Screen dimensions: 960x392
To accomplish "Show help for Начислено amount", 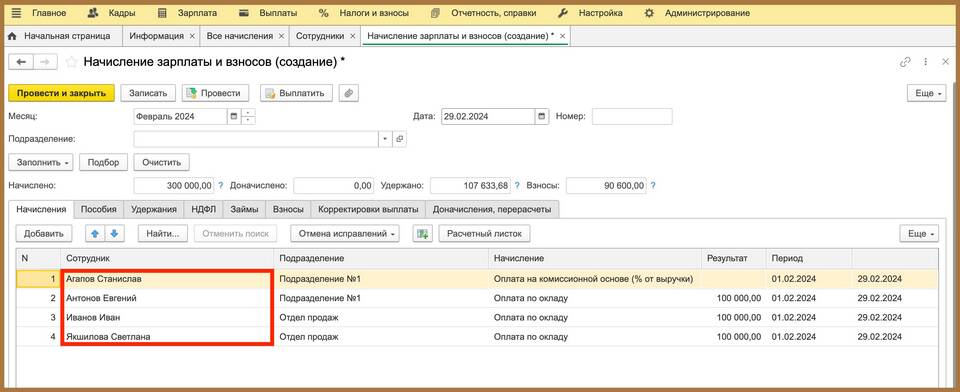I will (220, 186).
